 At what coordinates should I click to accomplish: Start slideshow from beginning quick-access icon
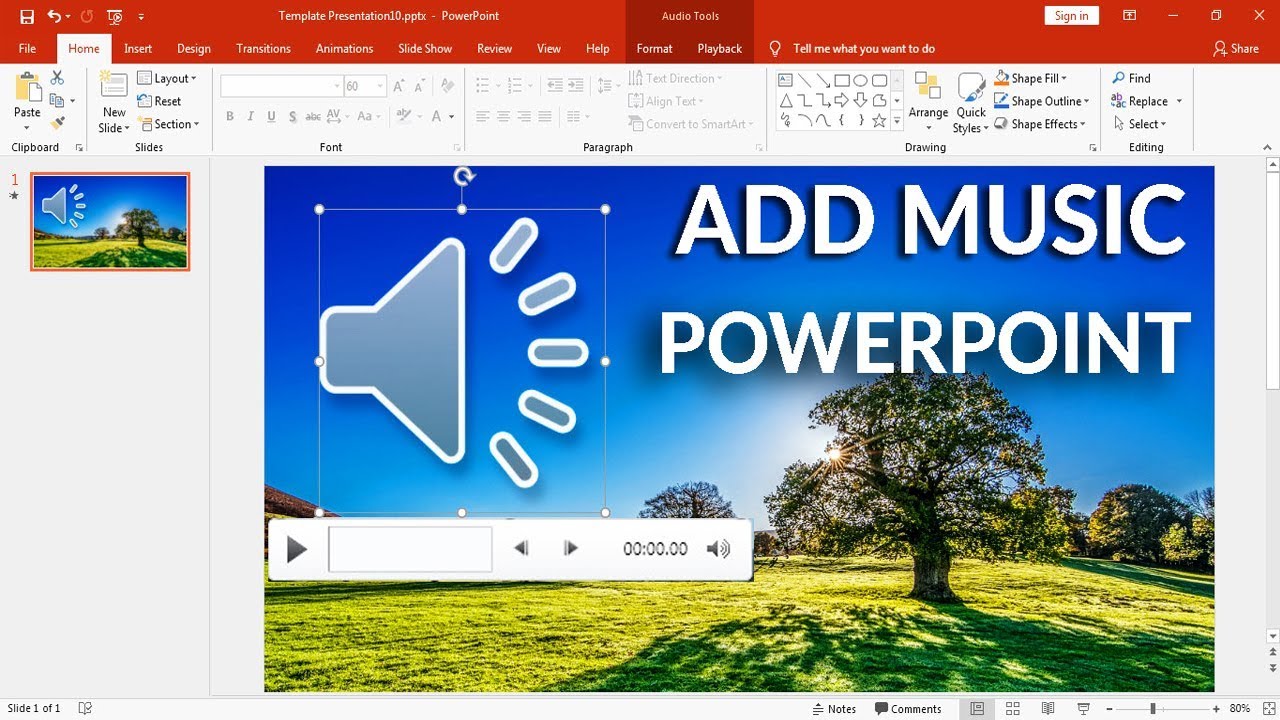(114, 16)
